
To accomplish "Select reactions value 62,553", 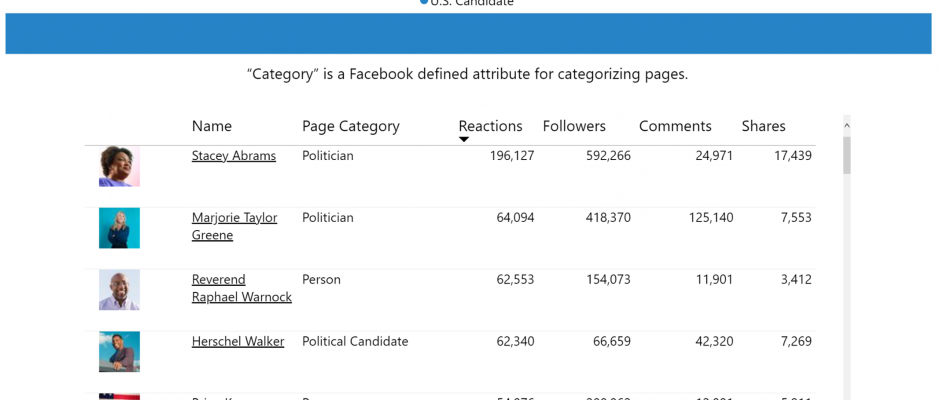I will click(x=515, y=279).
